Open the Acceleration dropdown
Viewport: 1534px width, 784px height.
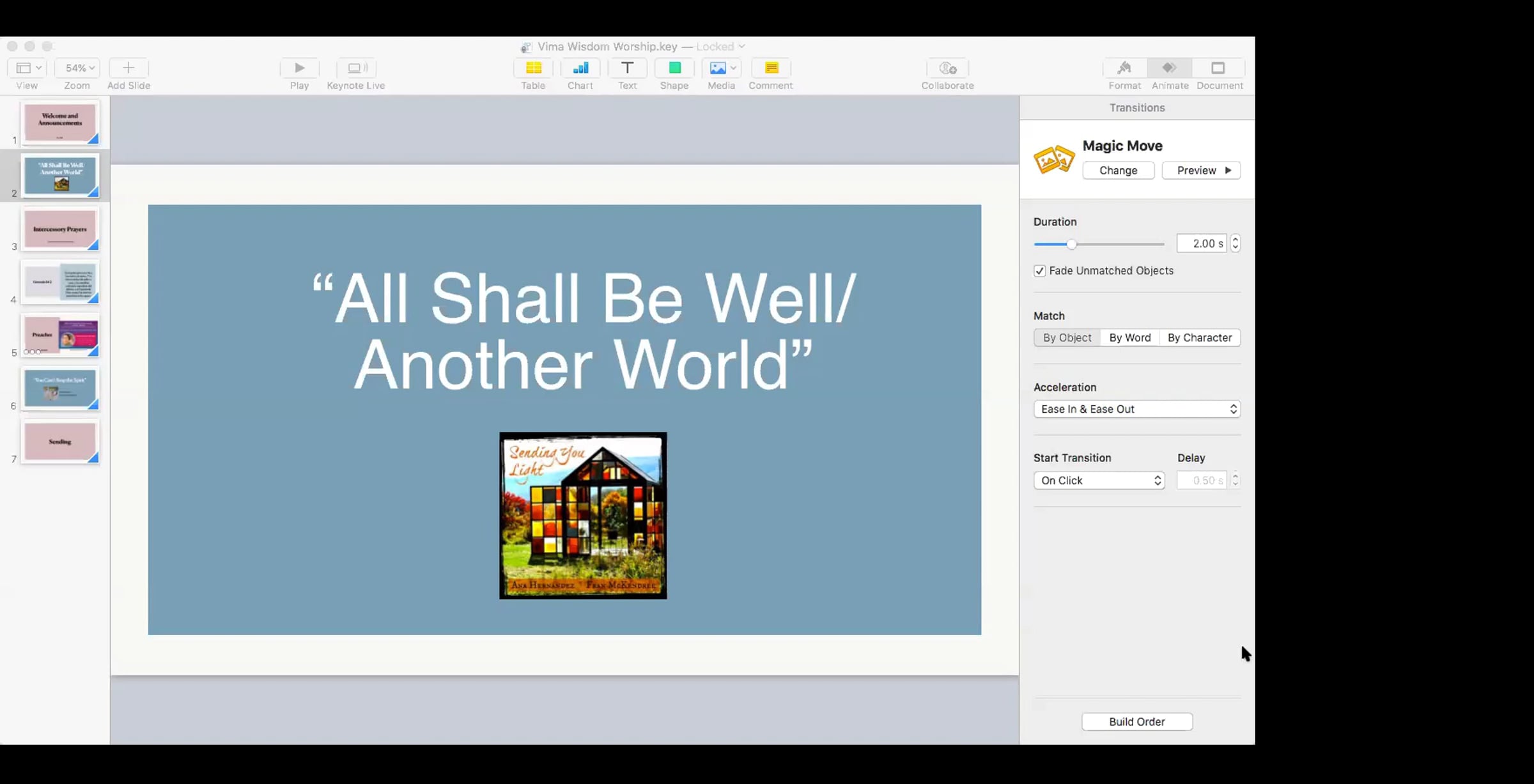(1136, 410)
